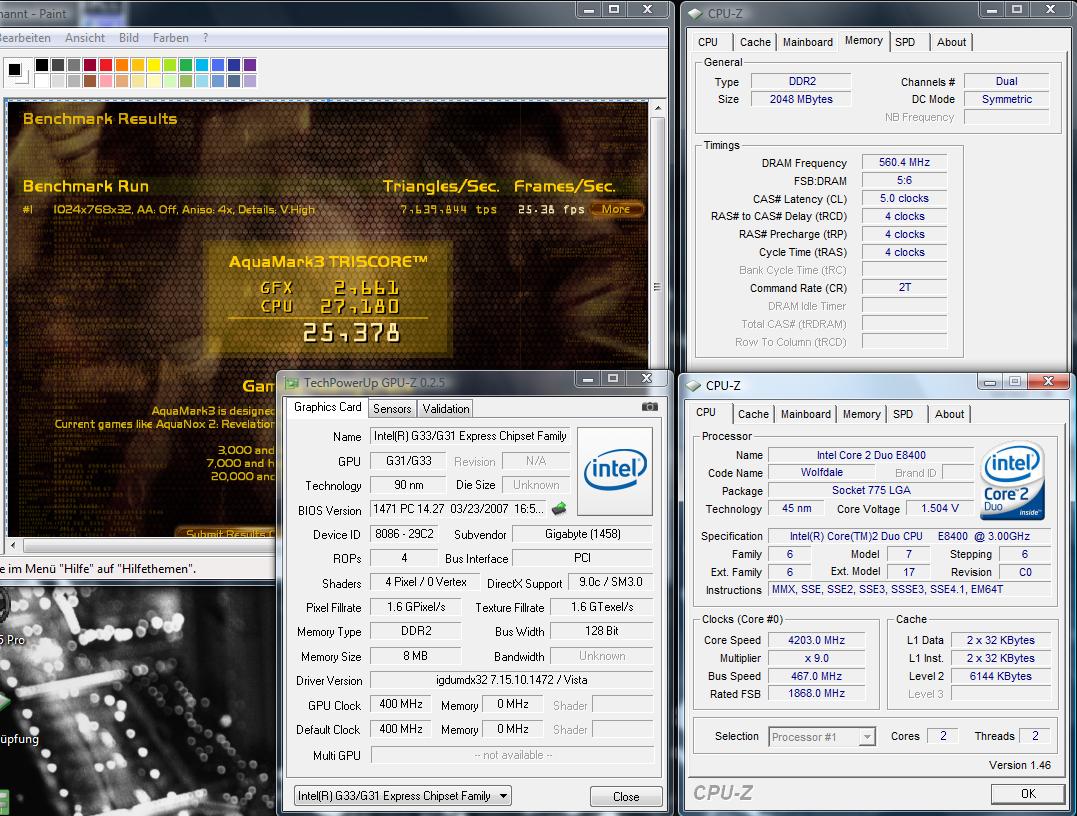Click the processor name Intel Core 2 Duo E8400
The width and height of the screenshot is (1077, 816).
click(871, 455)
